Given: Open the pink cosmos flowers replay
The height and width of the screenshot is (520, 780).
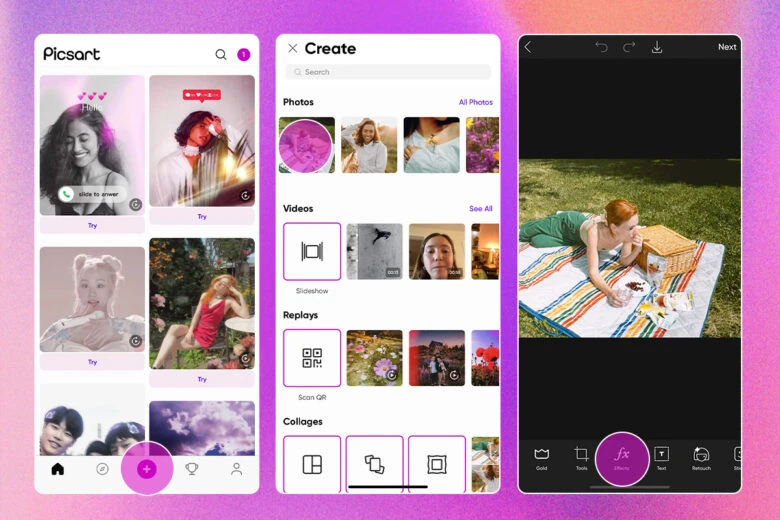Looking at the screenshot, I should [375, 358].
